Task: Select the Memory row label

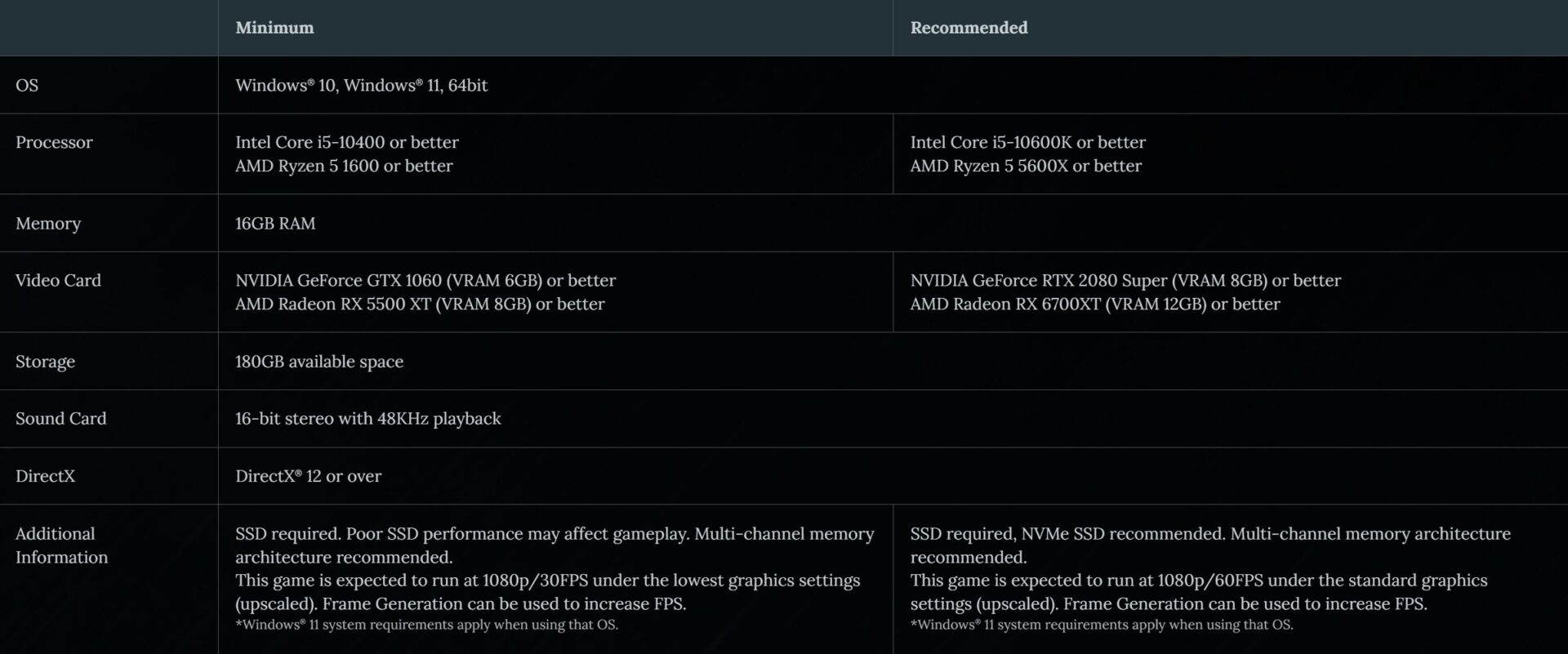Action: coord(48,223)
